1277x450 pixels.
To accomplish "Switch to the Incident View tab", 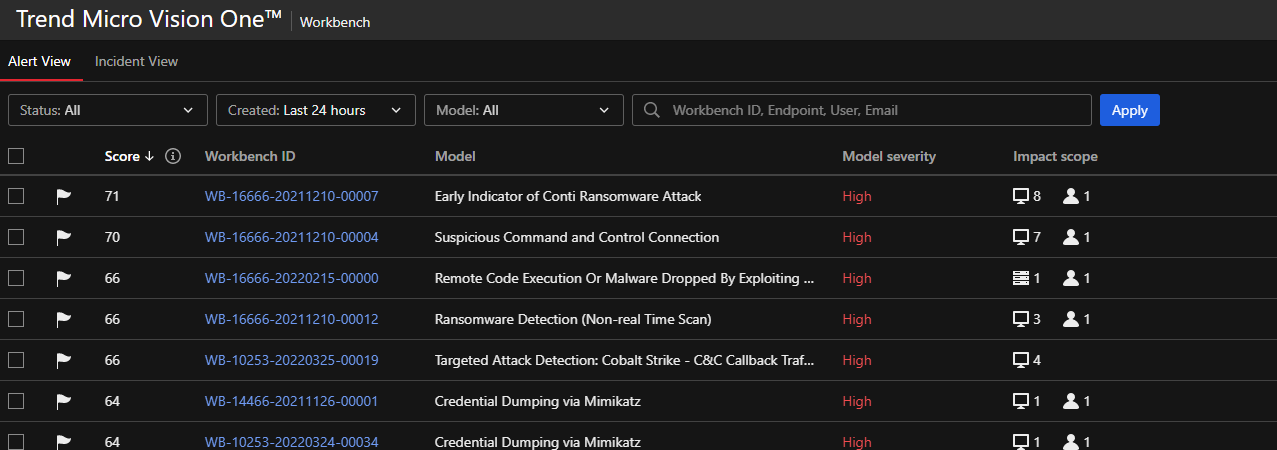I will [x=136, y=62].
